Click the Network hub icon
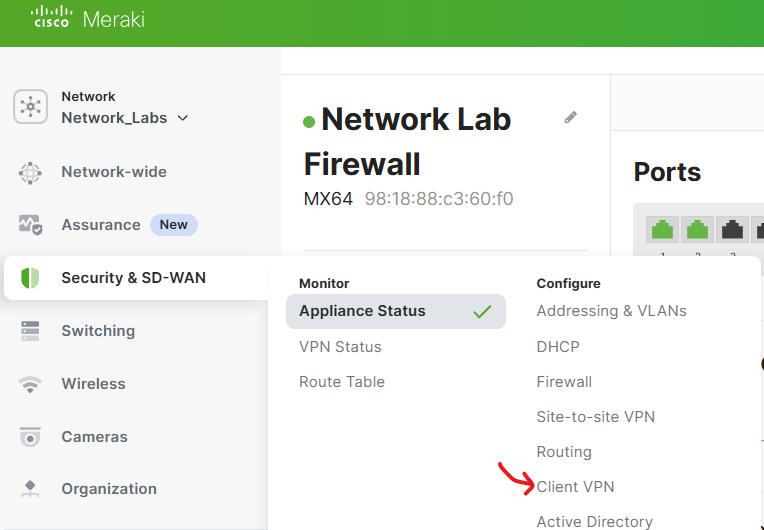Viewport: 764px width, 530px height. 30,106
